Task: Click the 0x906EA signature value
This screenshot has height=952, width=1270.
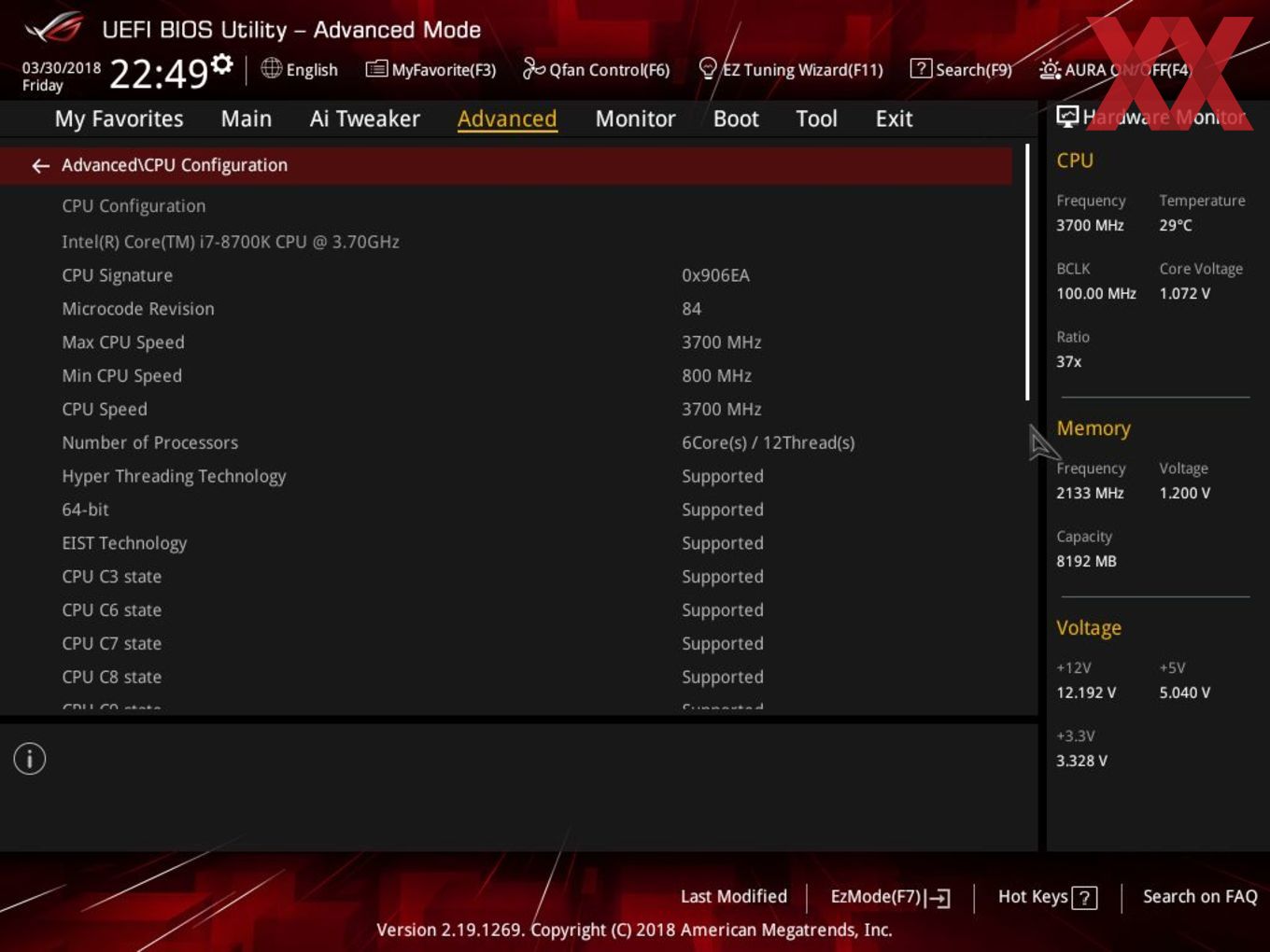Action: click(x=715, y=275)
